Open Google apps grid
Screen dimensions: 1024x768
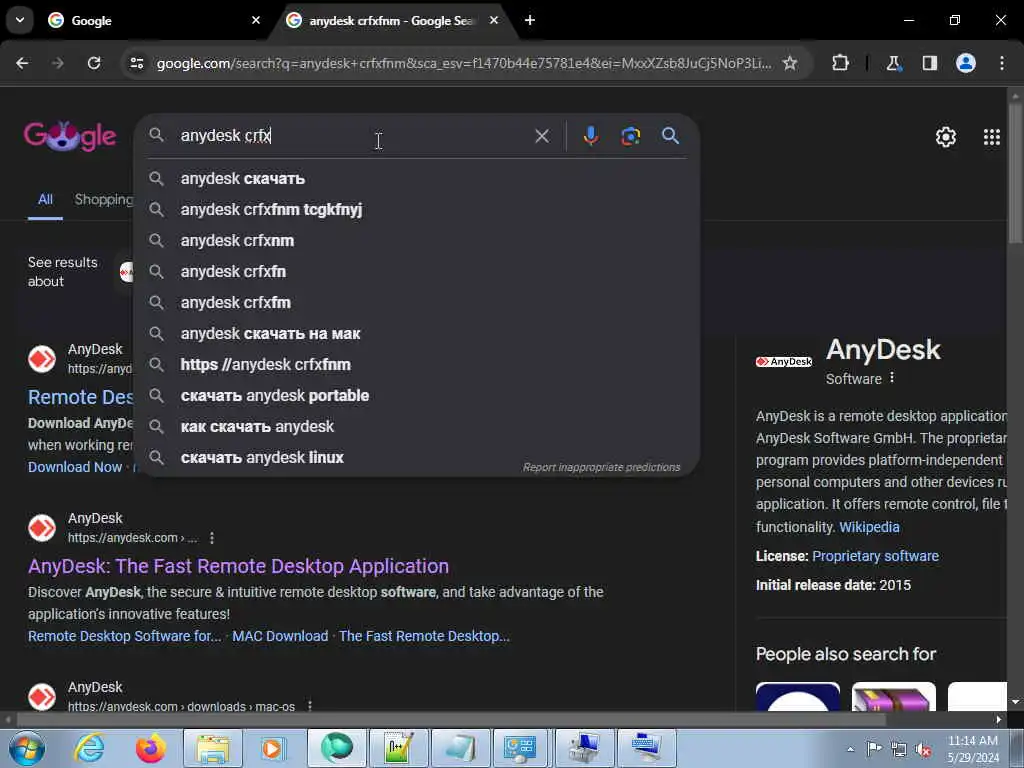click(x=991, y=137)
